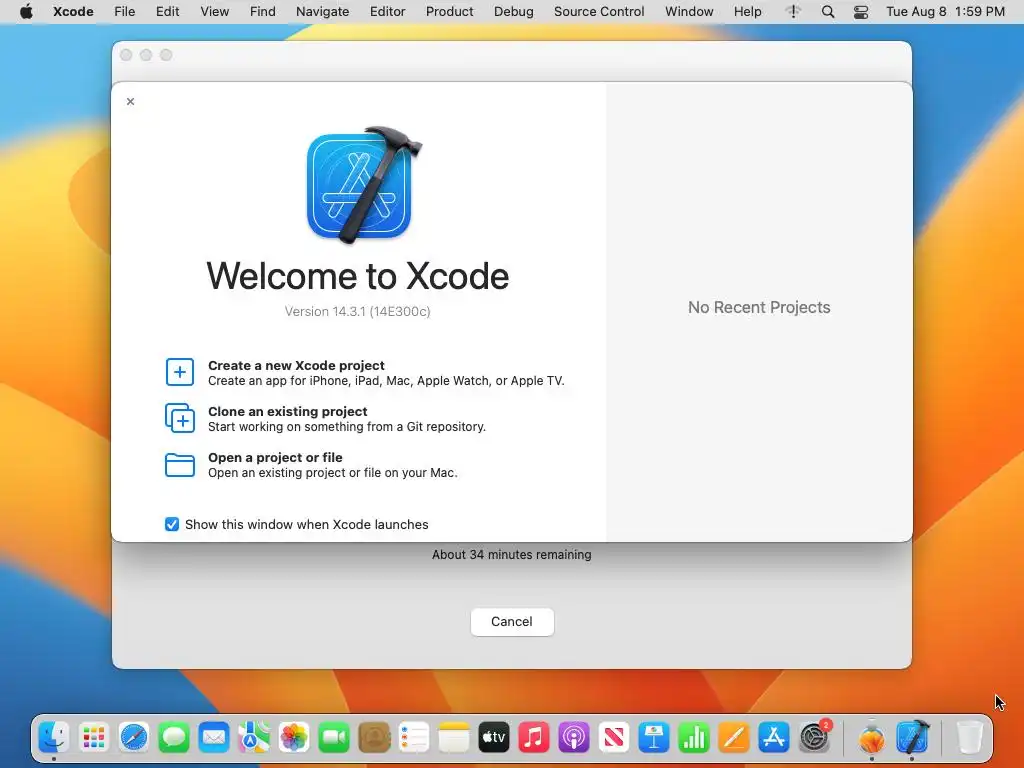Viewport: 1024px width, 768px height.
Task: Open System Settings from the Dock
Action: [814, 738]
